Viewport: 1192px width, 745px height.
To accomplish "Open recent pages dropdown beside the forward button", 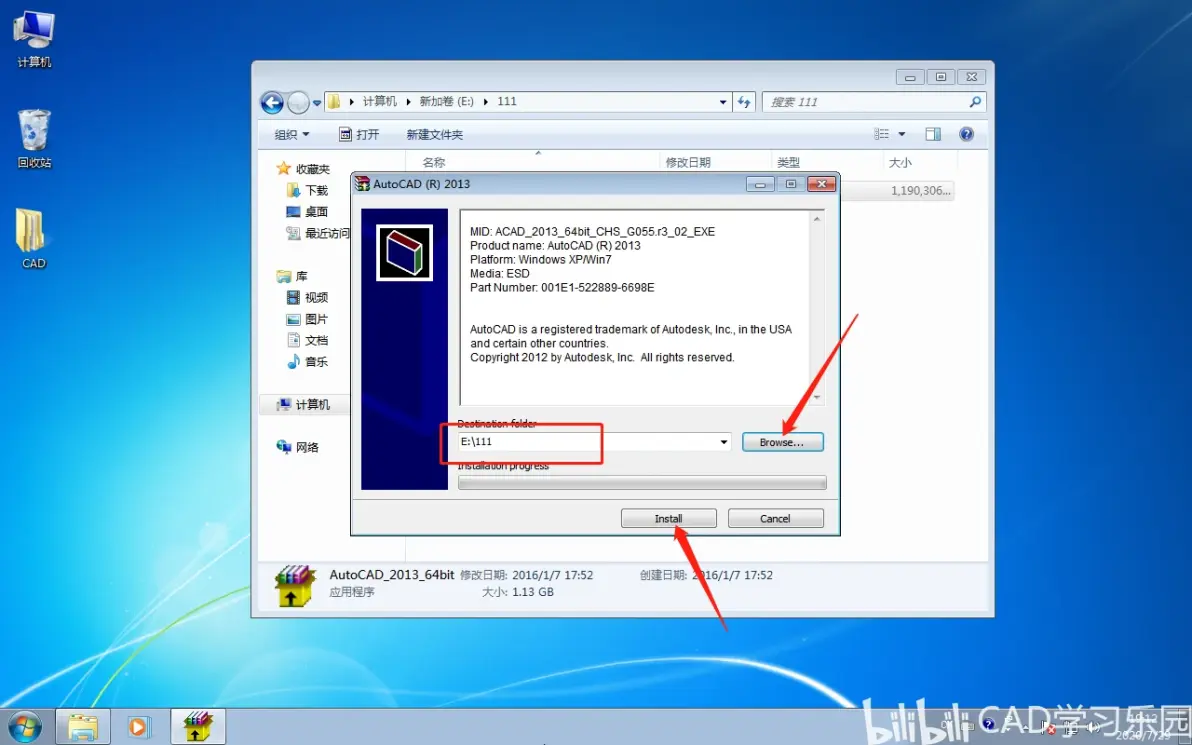I will 317,103.
